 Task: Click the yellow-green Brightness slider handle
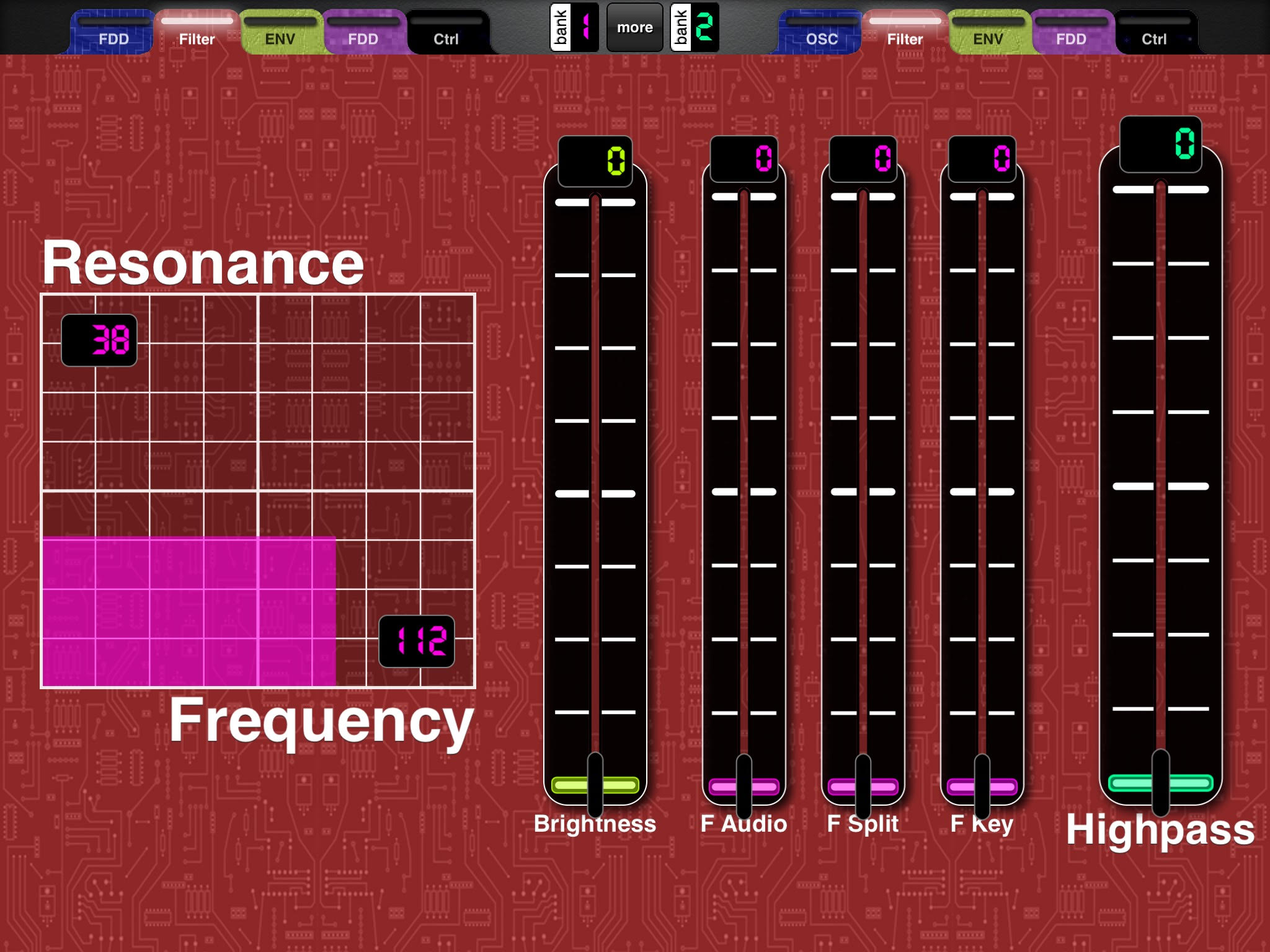click(x=595, y=785)
